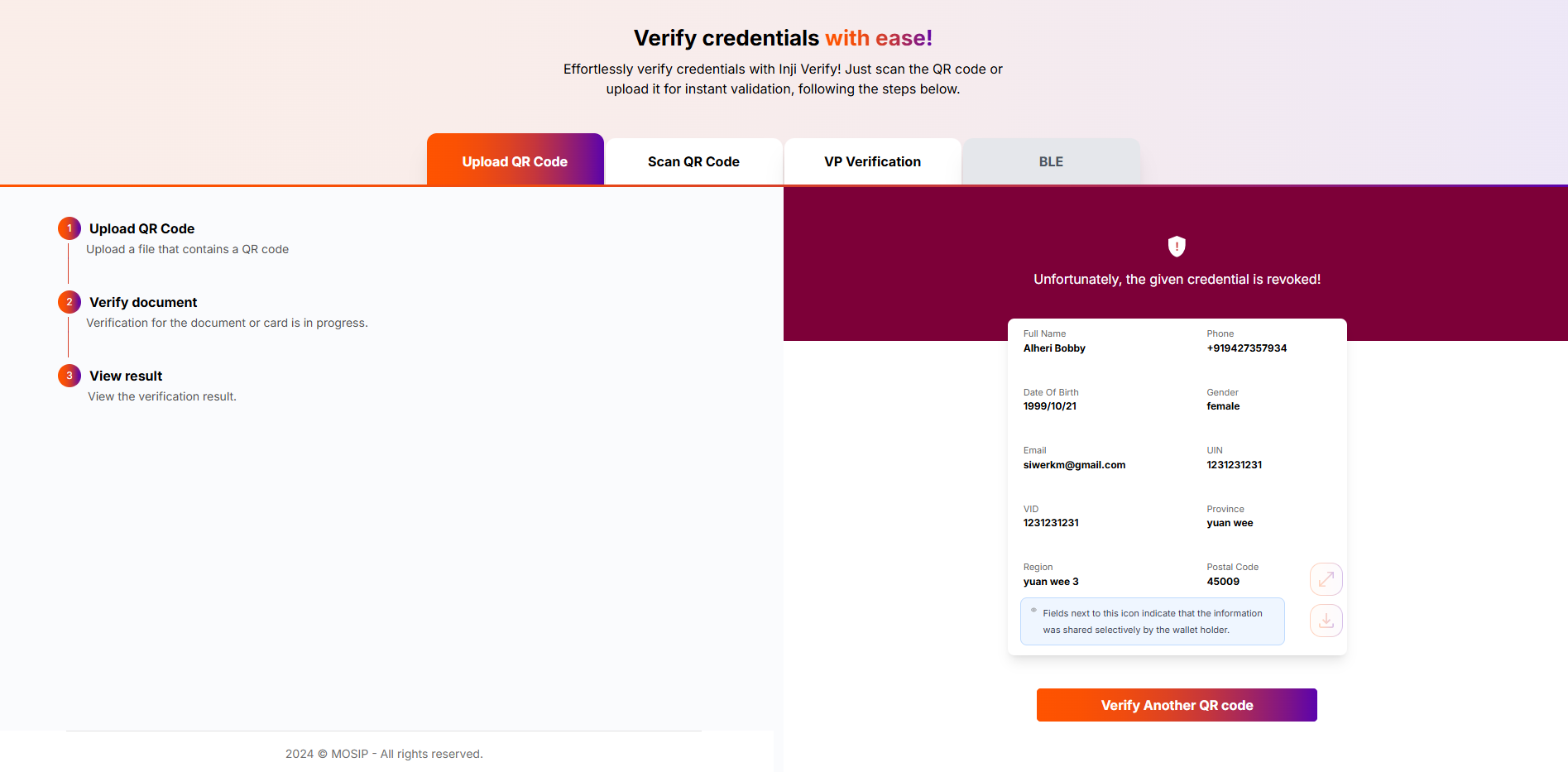Click the Email value siwerkm@gmail.com

pos(1074,465)
